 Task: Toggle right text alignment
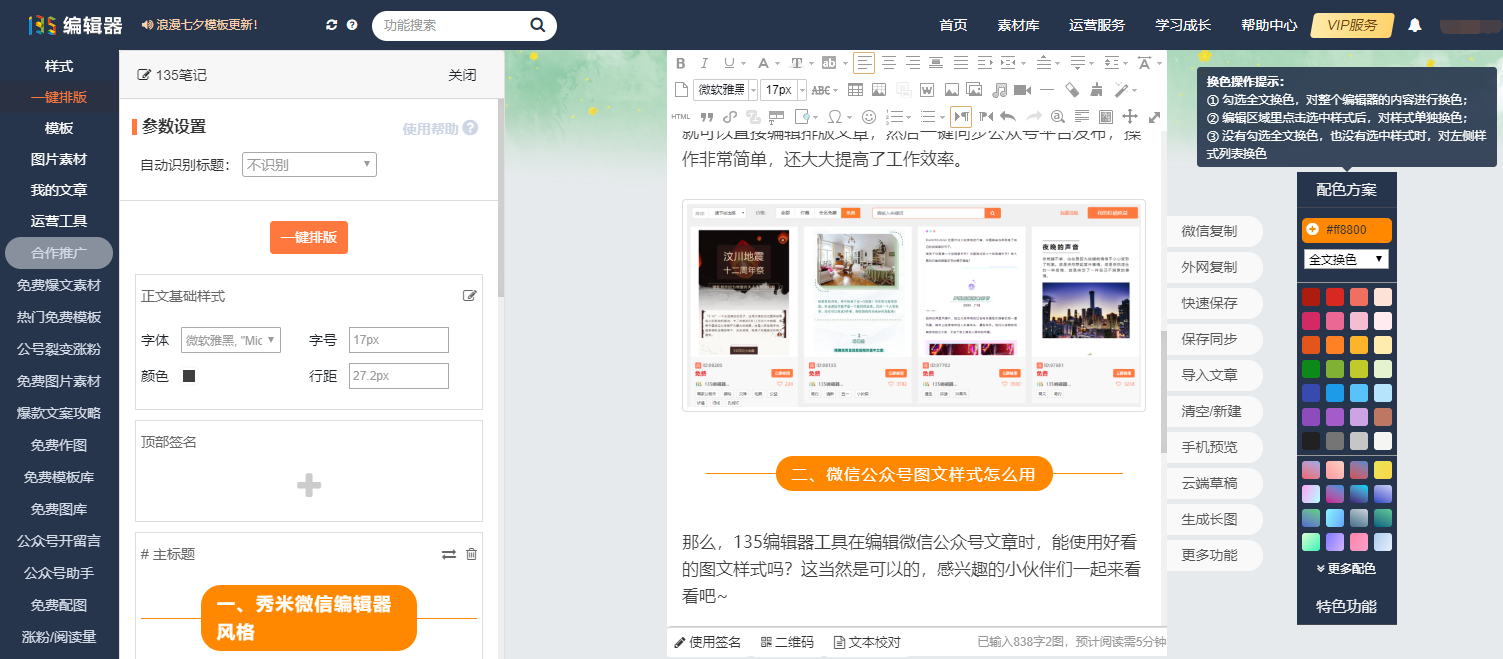pyautogui.click(x=912, y=63)
